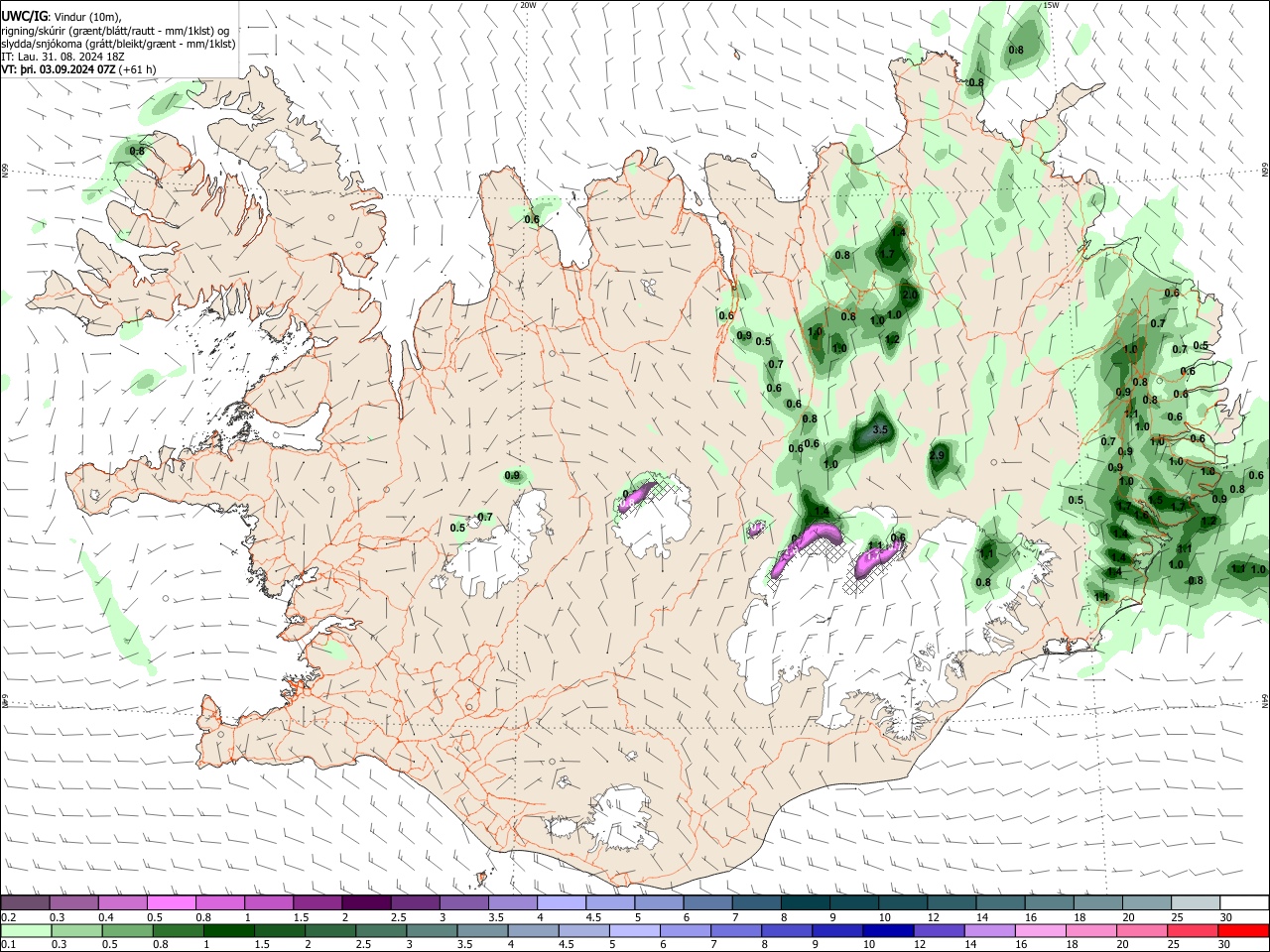Choose top legend row swatch between 1 and 1.5

coord(268,902)
